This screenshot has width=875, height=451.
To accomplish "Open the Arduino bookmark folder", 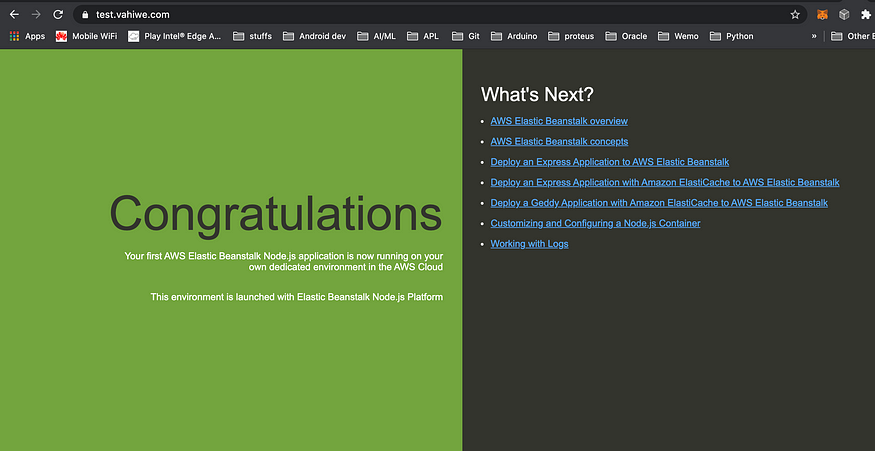I will [513, 36].
